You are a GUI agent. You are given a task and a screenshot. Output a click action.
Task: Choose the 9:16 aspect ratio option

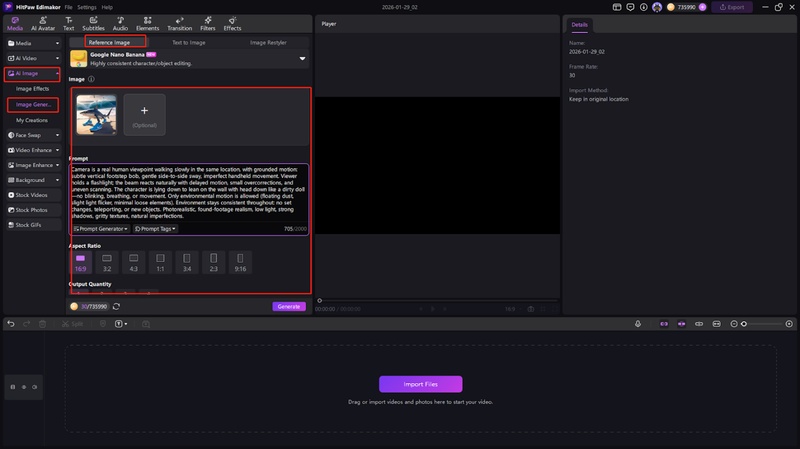tap(239, 262)
